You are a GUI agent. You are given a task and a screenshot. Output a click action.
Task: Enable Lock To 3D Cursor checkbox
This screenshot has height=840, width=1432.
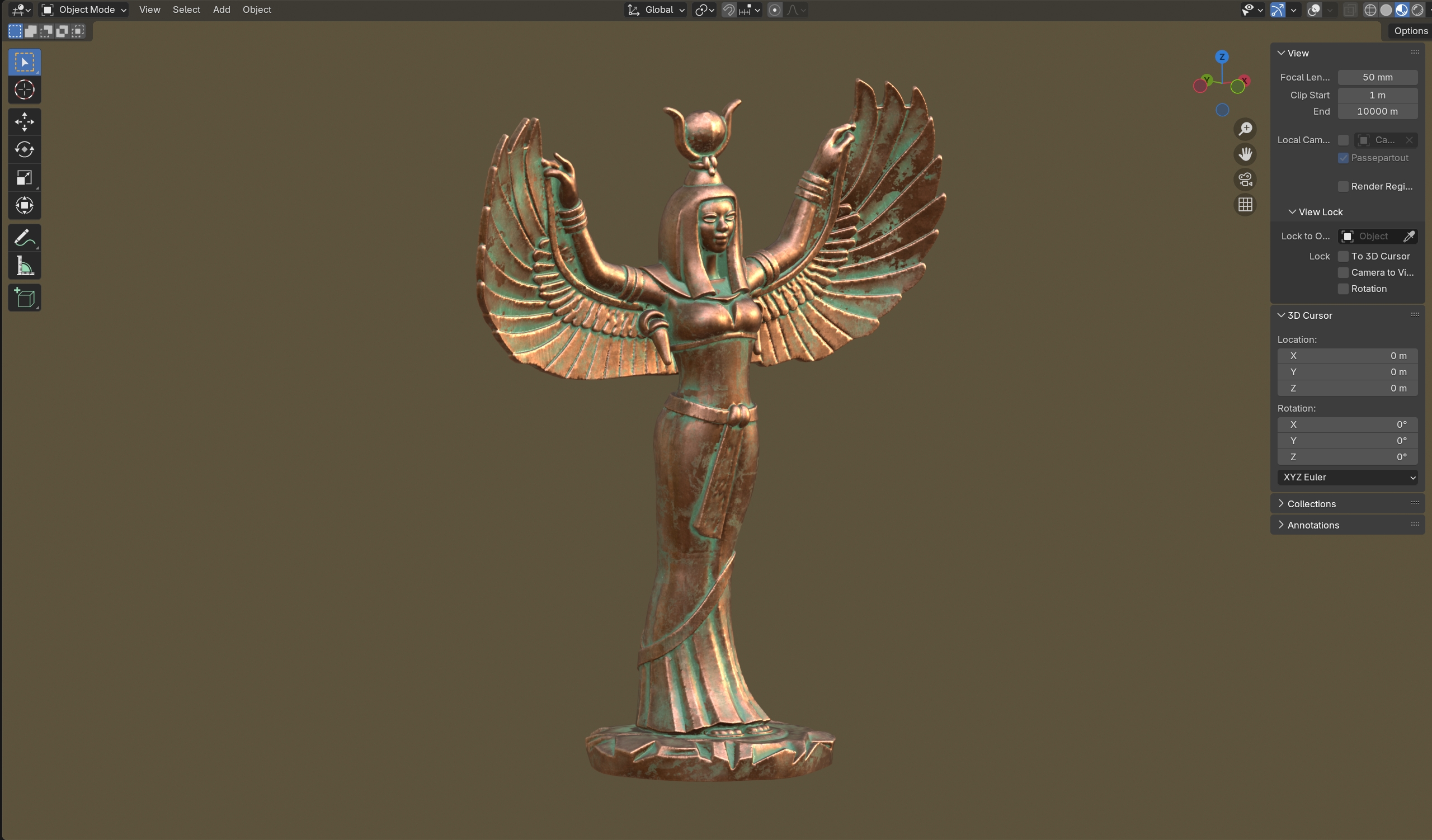point(1344,256)
